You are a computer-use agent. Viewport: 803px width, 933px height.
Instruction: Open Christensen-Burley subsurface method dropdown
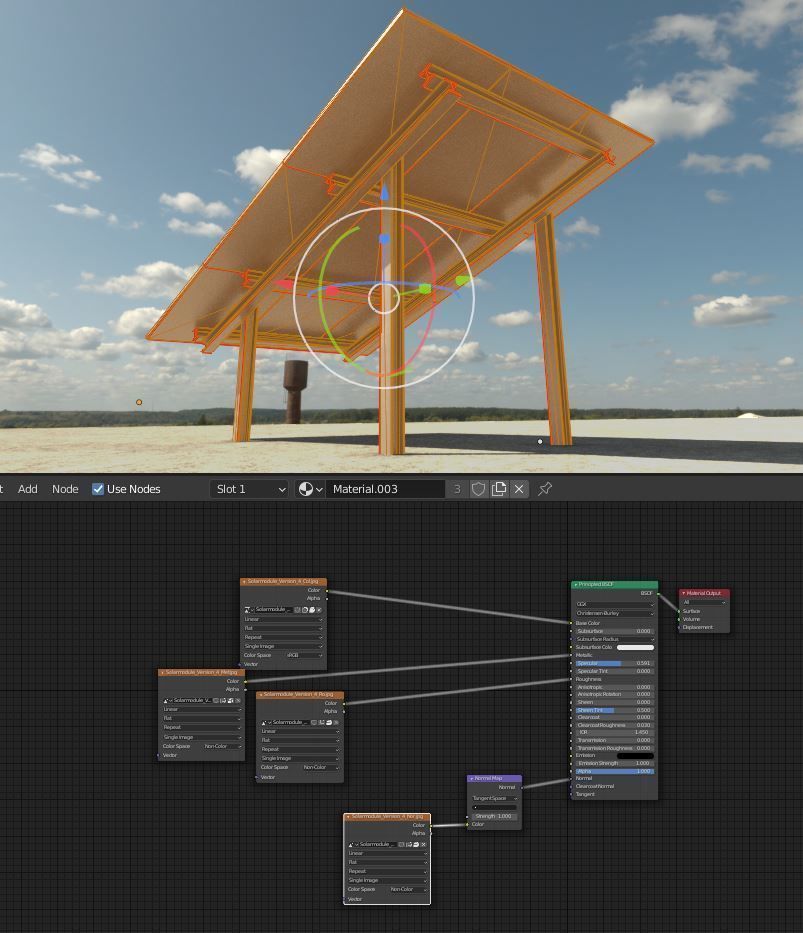click(x=615, y=613)
